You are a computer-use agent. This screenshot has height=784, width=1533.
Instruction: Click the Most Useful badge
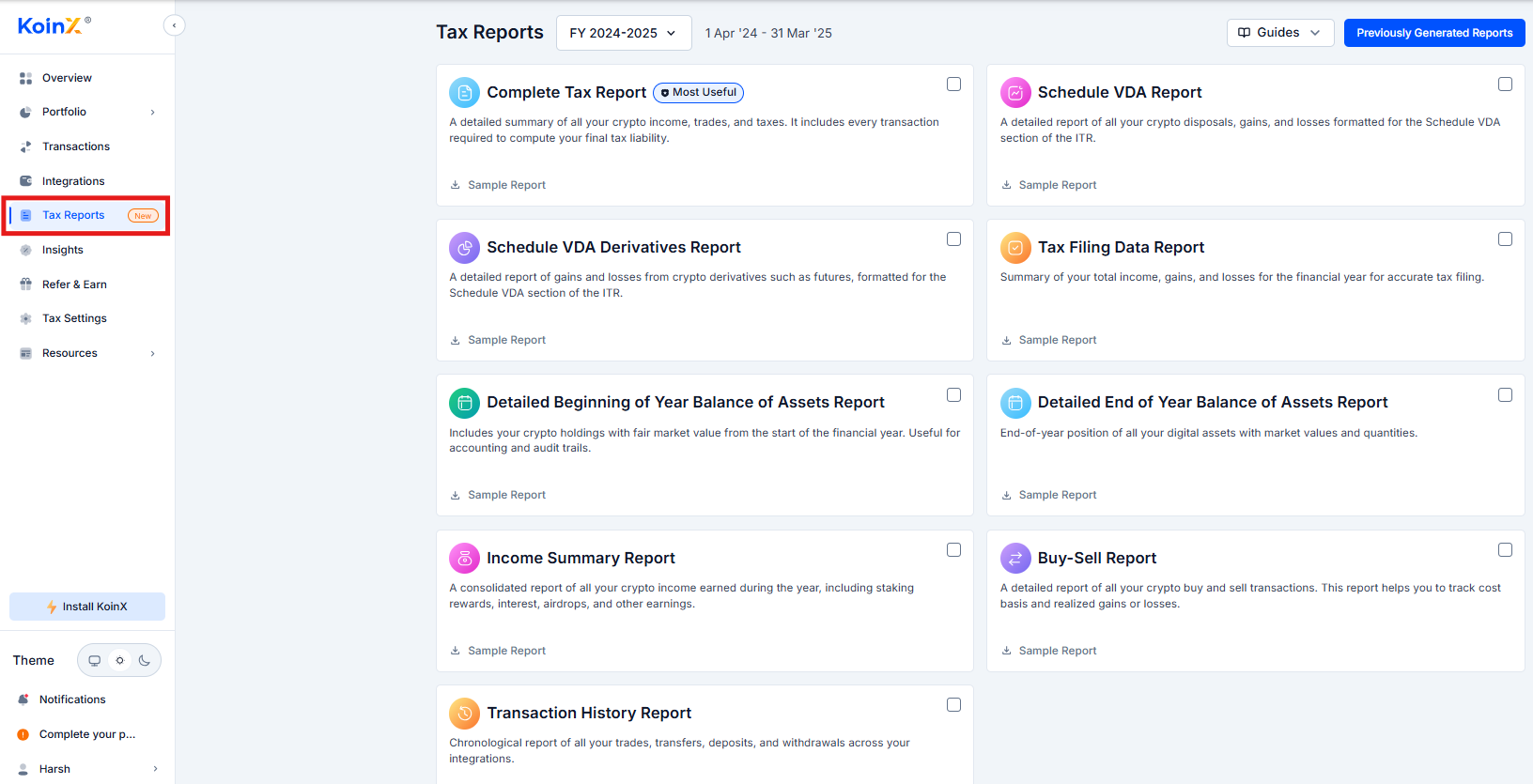(x=698, y=92)
